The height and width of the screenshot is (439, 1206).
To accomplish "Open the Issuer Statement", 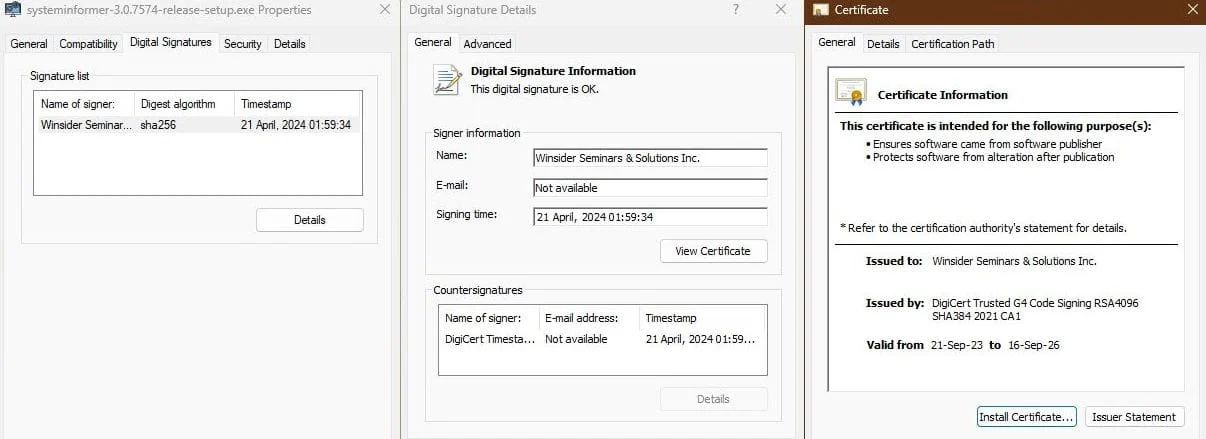I will (1134, 417).
